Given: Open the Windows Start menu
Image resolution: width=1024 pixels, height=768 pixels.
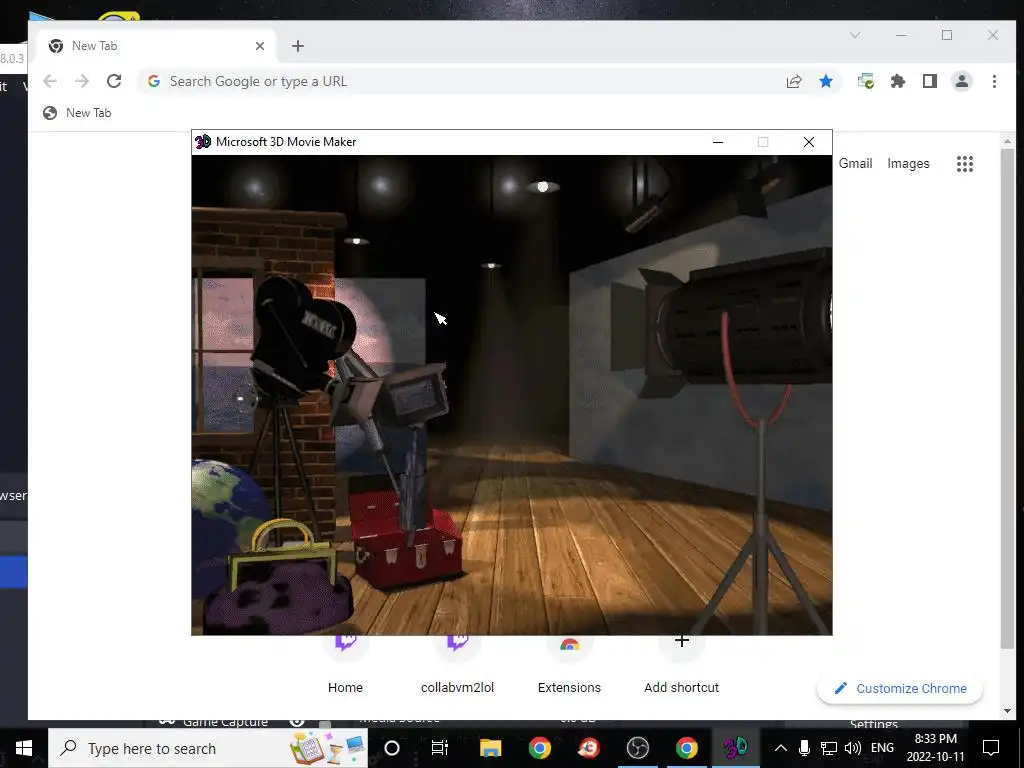Looking at the screenshot, I should point(24,748).
